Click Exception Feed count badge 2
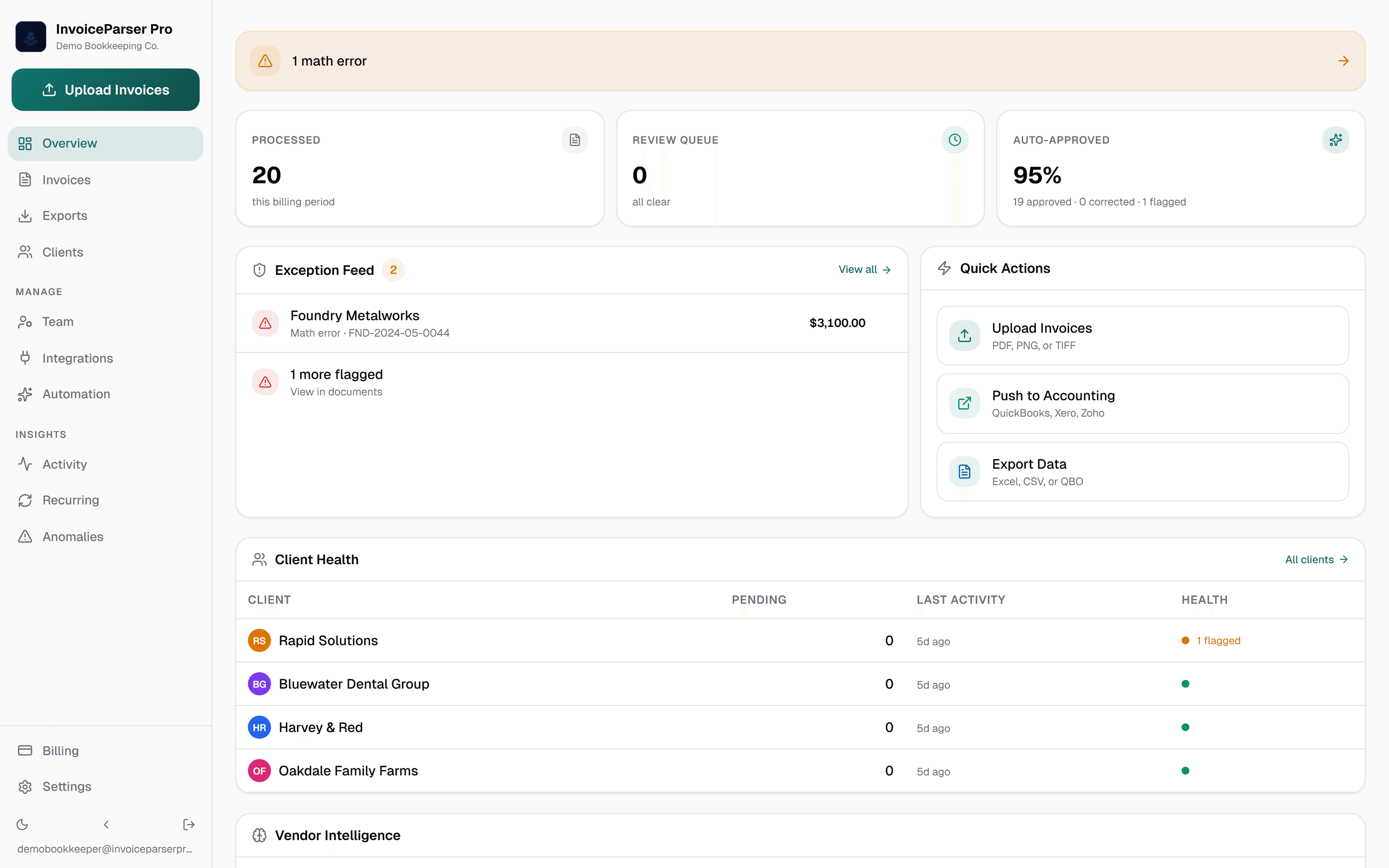This screenshot has width=1389, height=868. (393, 270)
